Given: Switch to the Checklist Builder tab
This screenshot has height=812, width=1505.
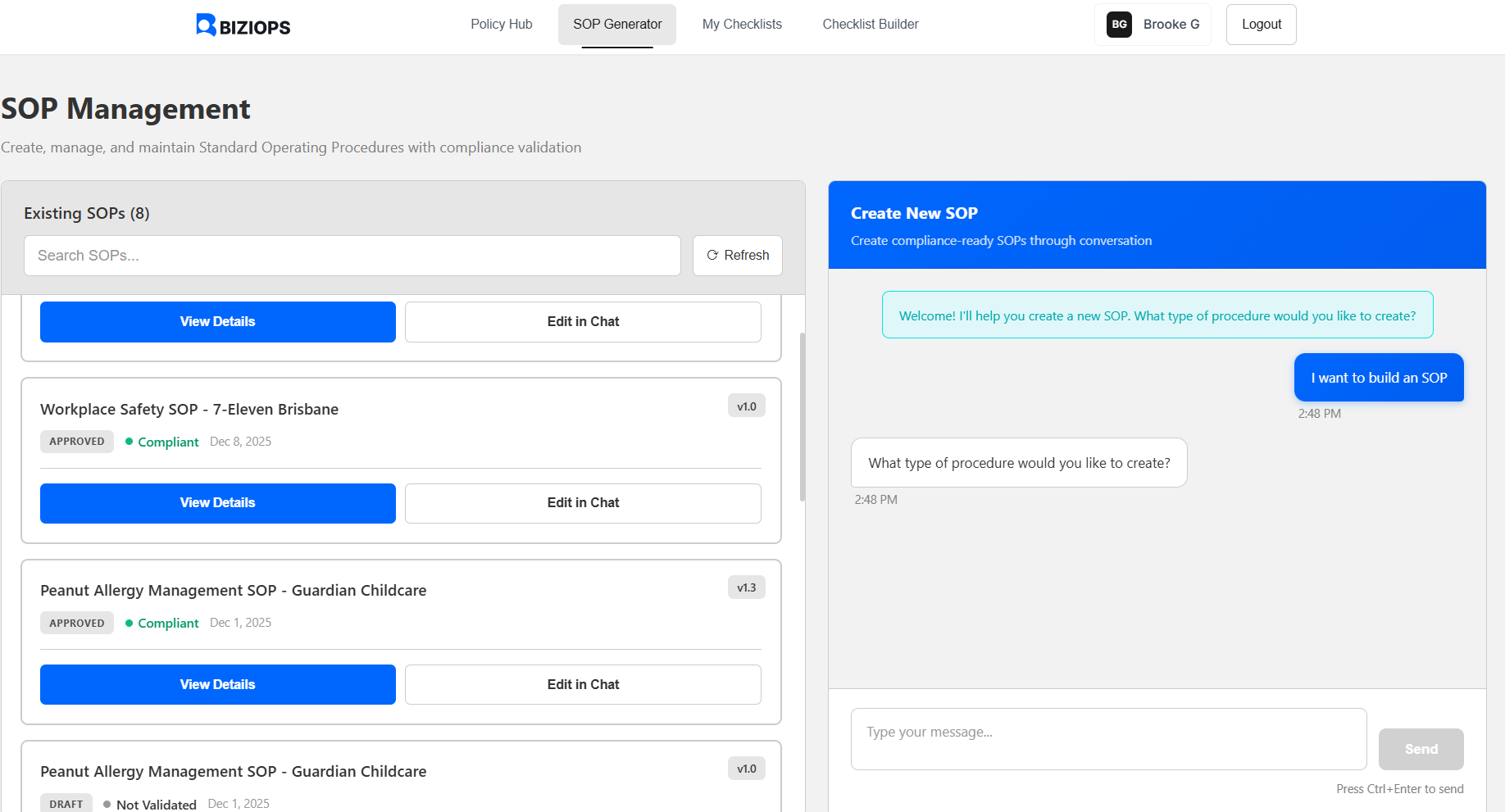Looking at the screenshot, I should 871,24.
